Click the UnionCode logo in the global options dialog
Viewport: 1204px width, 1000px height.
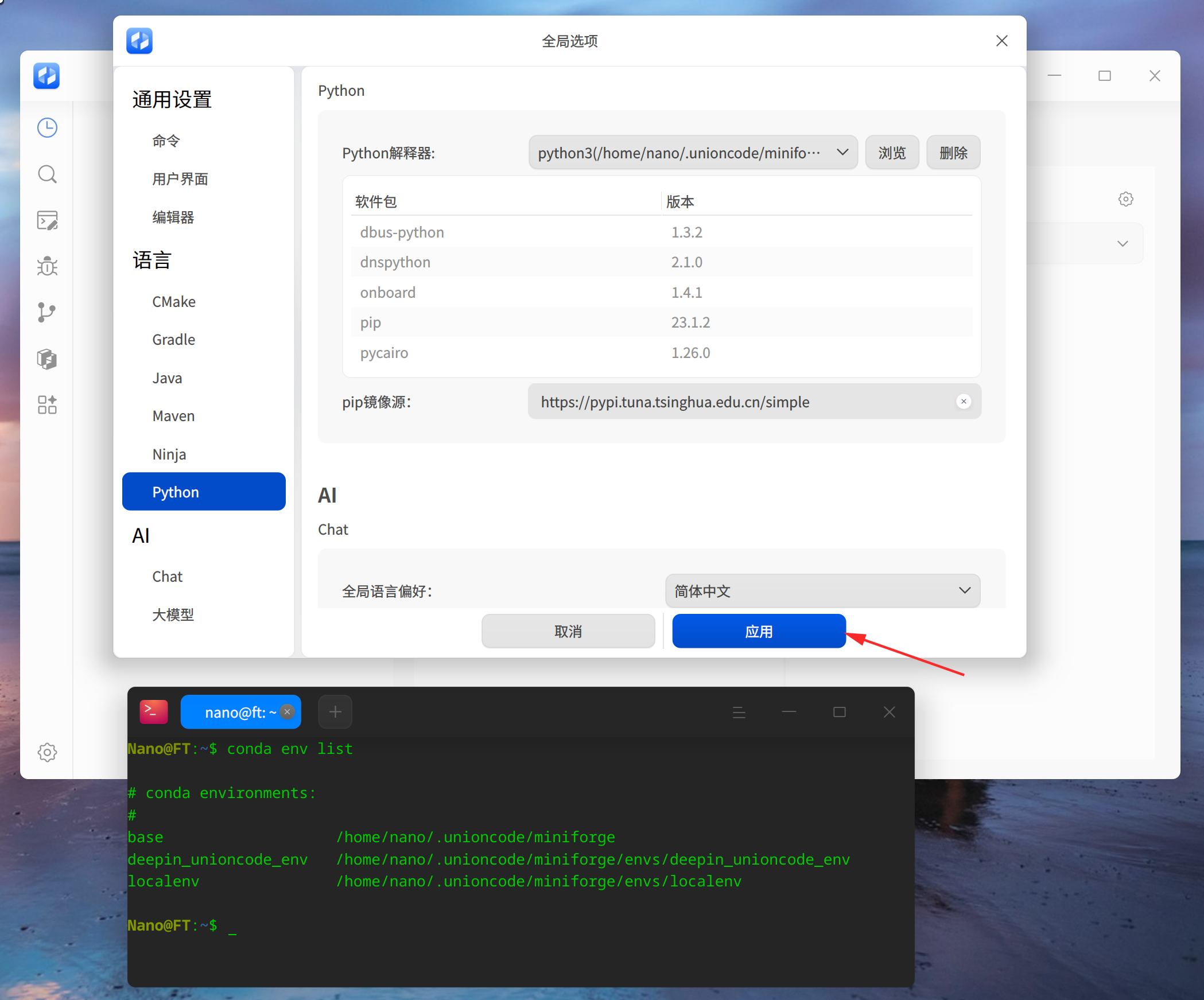coord(139,41)
